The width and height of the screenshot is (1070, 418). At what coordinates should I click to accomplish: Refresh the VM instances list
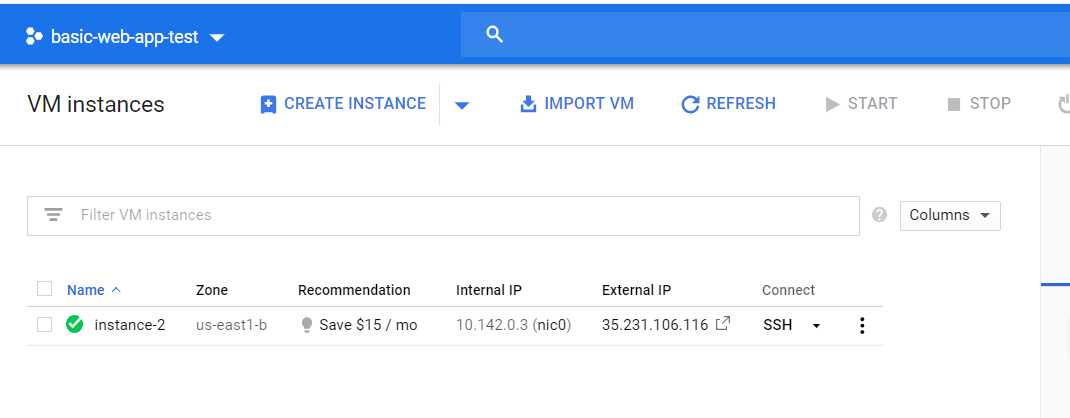728,104
